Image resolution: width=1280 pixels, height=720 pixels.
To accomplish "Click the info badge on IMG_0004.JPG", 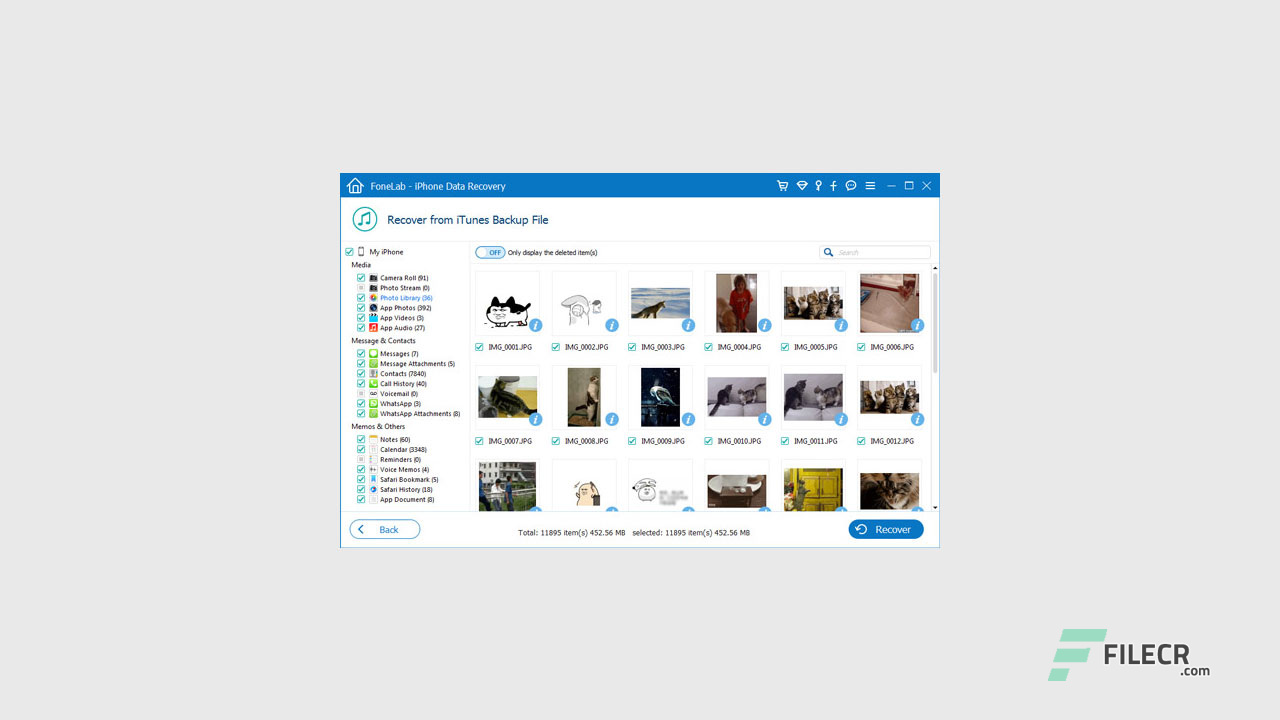I will [x=764, y=325].
